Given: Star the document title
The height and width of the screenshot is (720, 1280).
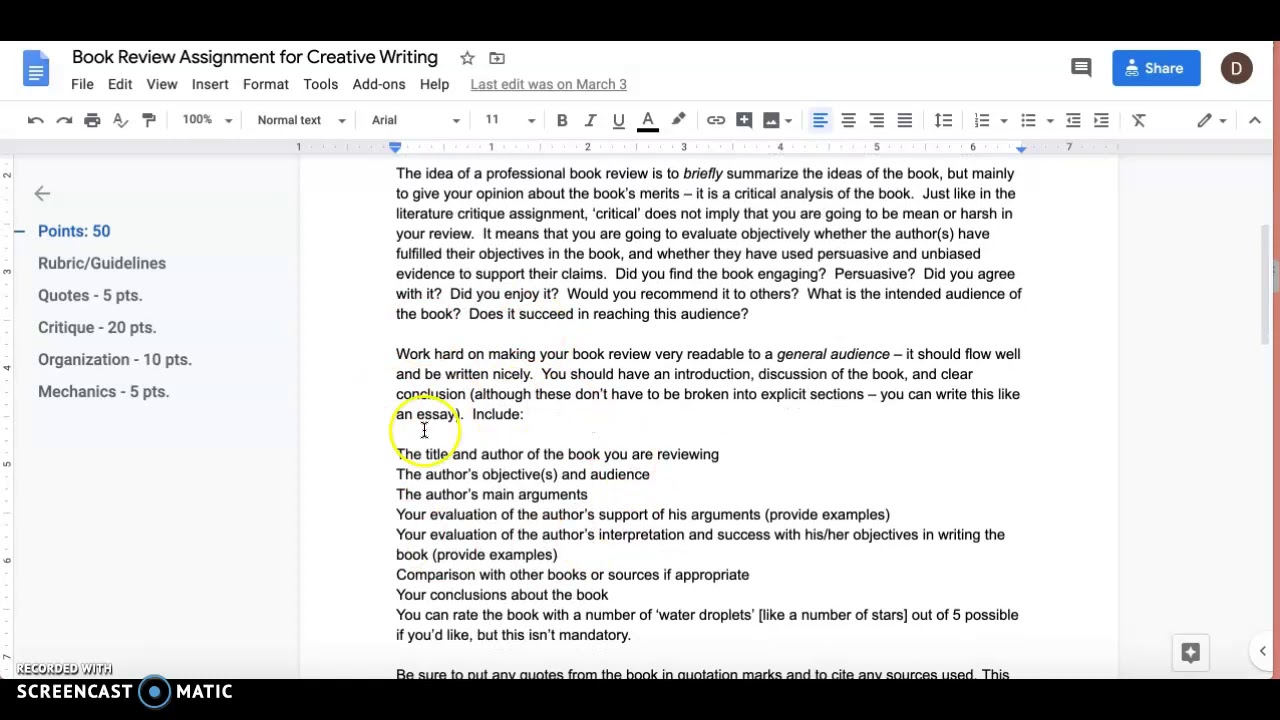Looking at the screenshot, I should tap(467, 58).
